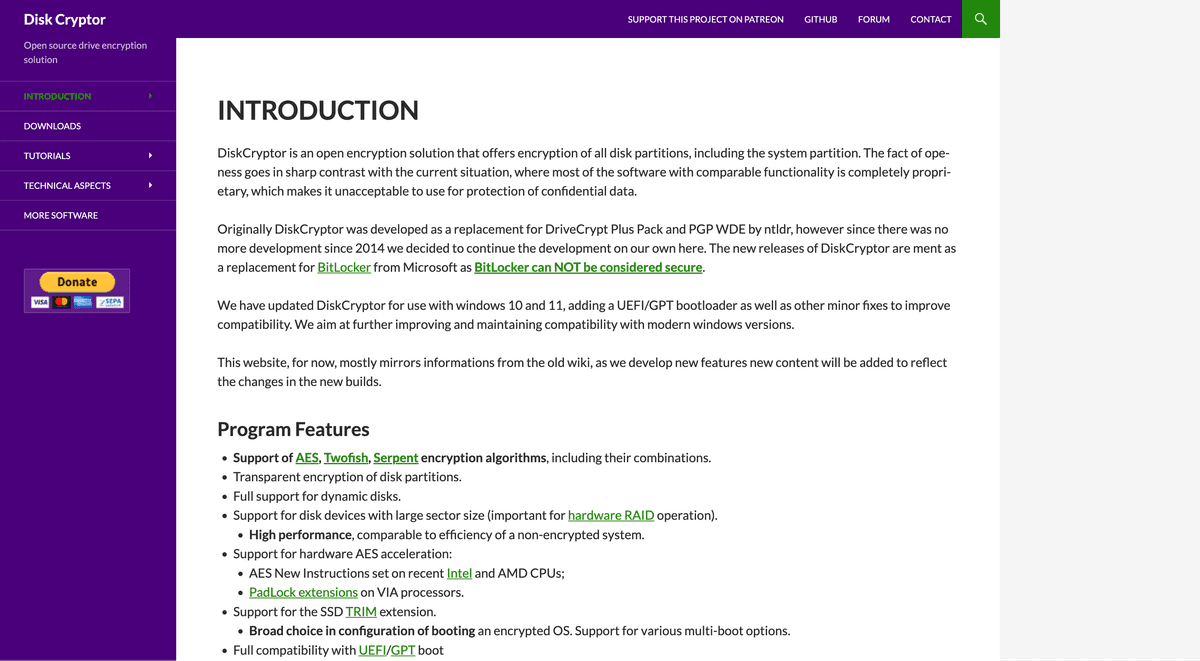Follow the Serpent encryption link
The image size is (1200, 661).
click(395, 458)
